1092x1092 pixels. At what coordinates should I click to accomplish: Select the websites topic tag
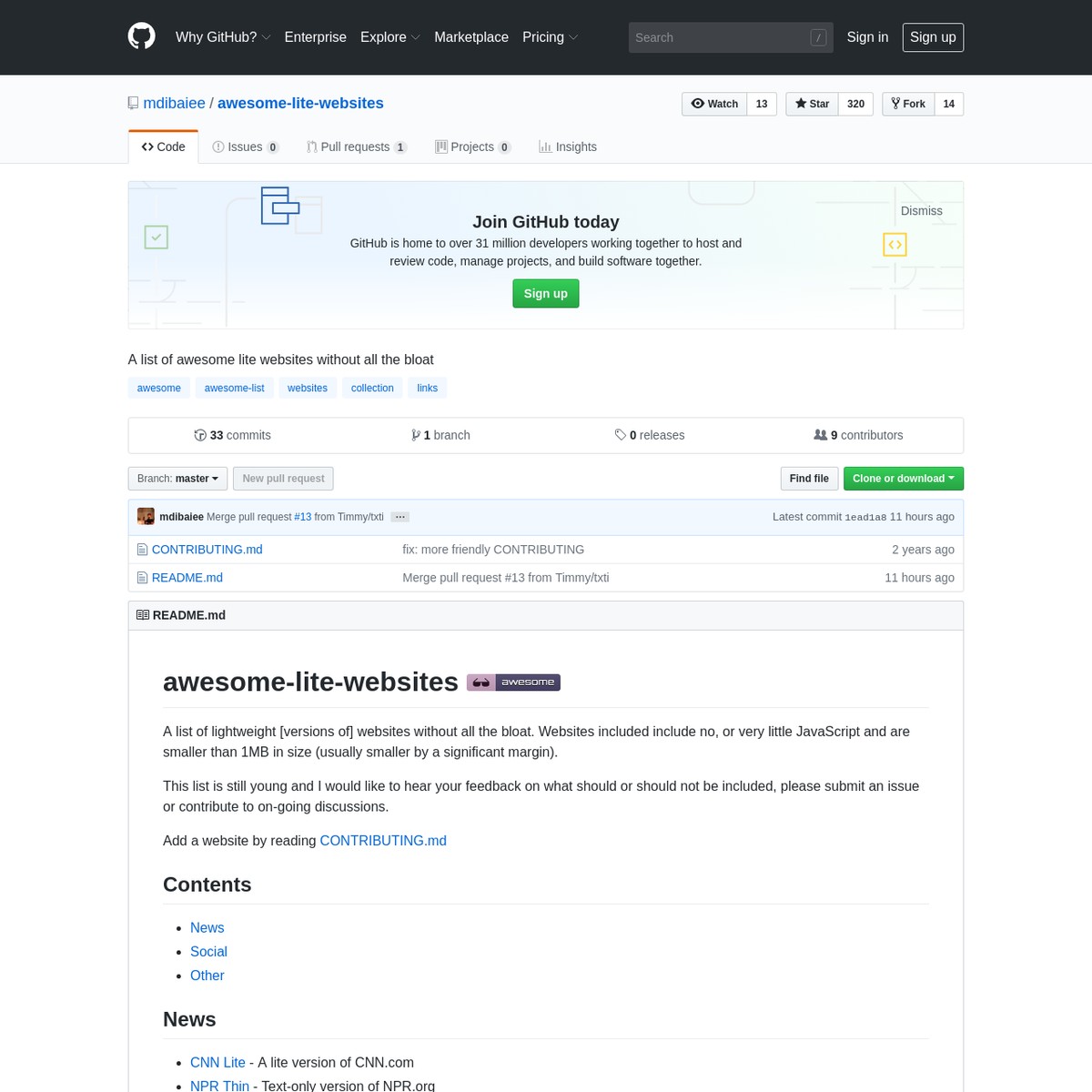pyautogui.click(x=308, y=388)
